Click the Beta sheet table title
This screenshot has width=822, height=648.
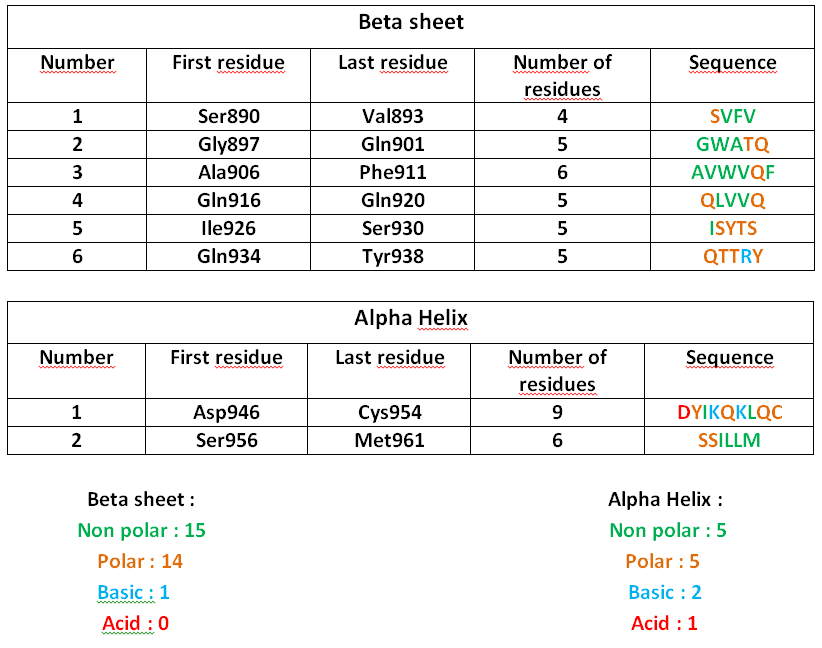[411, 21]
